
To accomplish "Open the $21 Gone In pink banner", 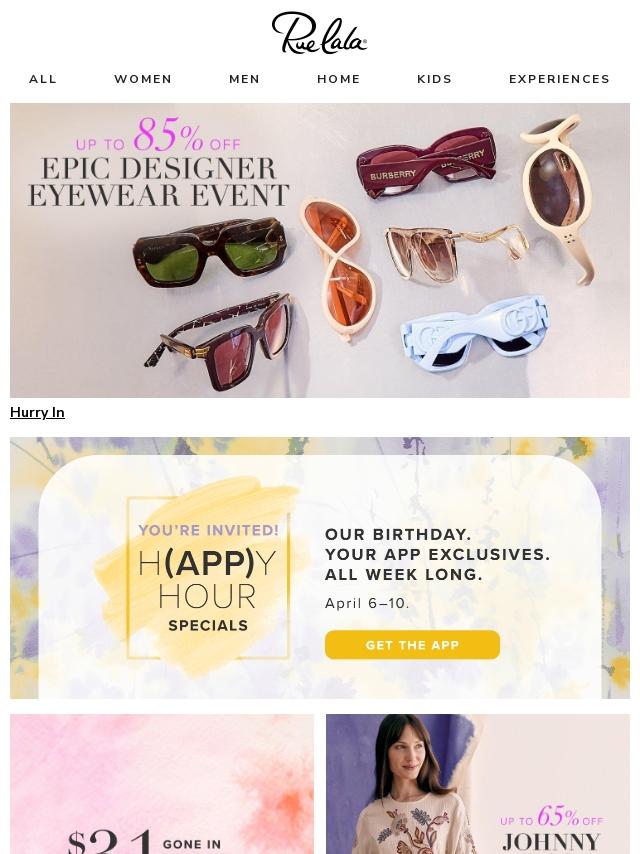I will tap(162, 784).
